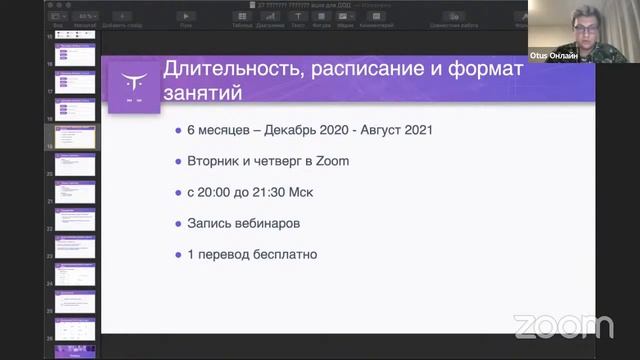This screenshot has height=360, width=640.
Task: Select slide 26 thumbnail in the navigator
Action: 75,329
